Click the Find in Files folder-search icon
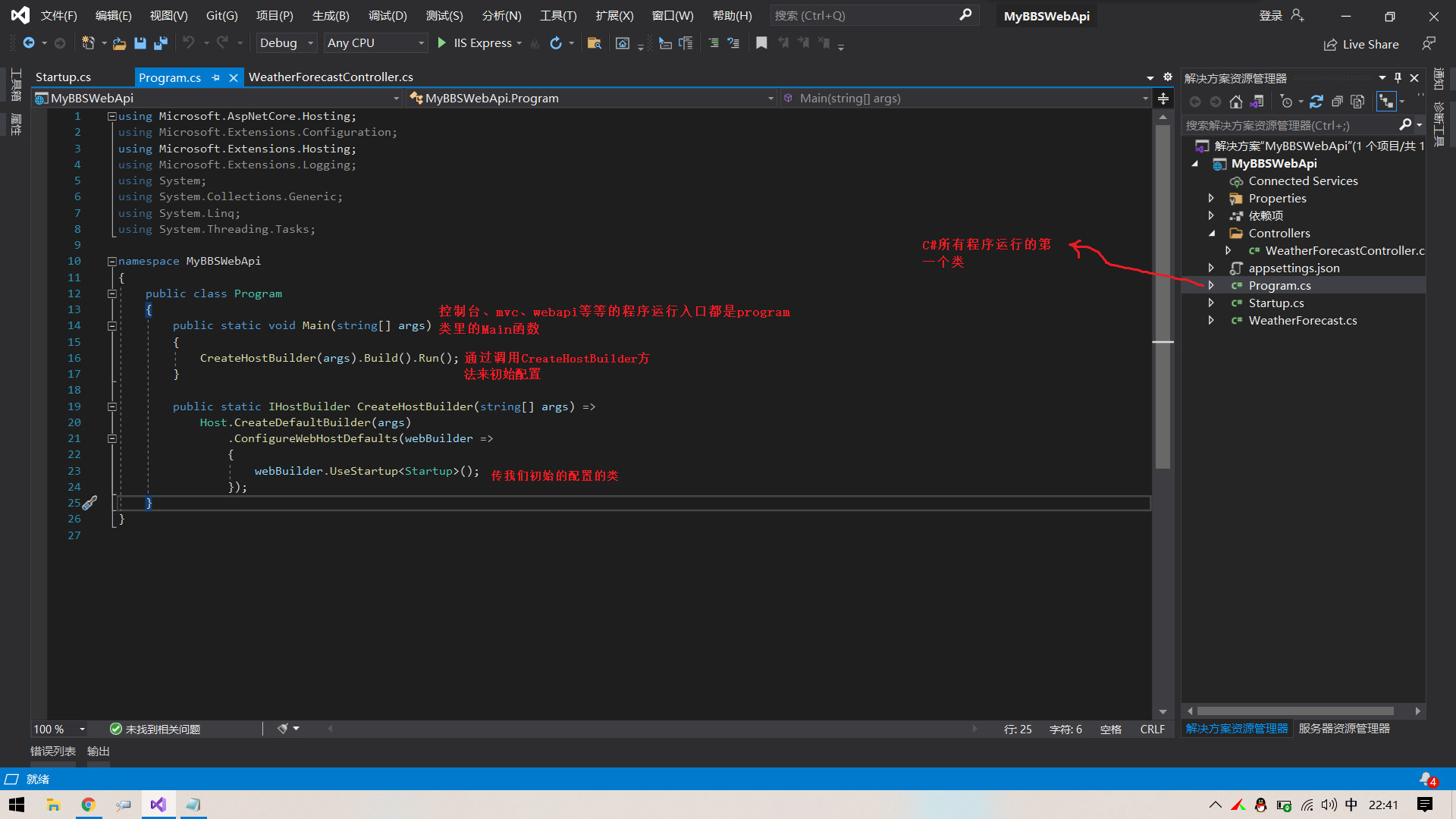This screenshot has width=1456, height=819. pos(595,43)
